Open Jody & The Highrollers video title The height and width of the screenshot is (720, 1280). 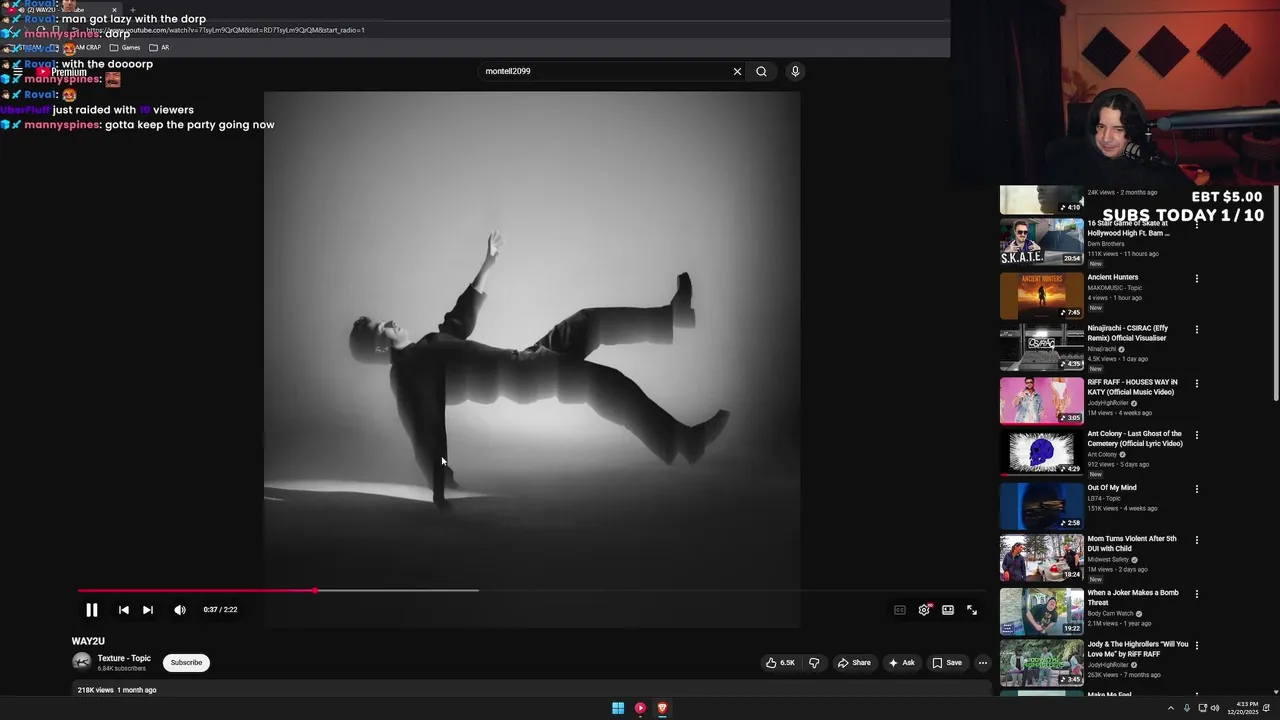1138,649
